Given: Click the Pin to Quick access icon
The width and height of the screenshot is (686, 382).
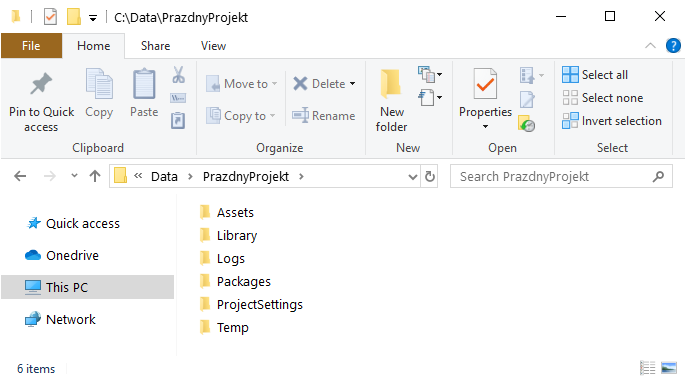Looking at the screenshot, I should click(41, 83).
